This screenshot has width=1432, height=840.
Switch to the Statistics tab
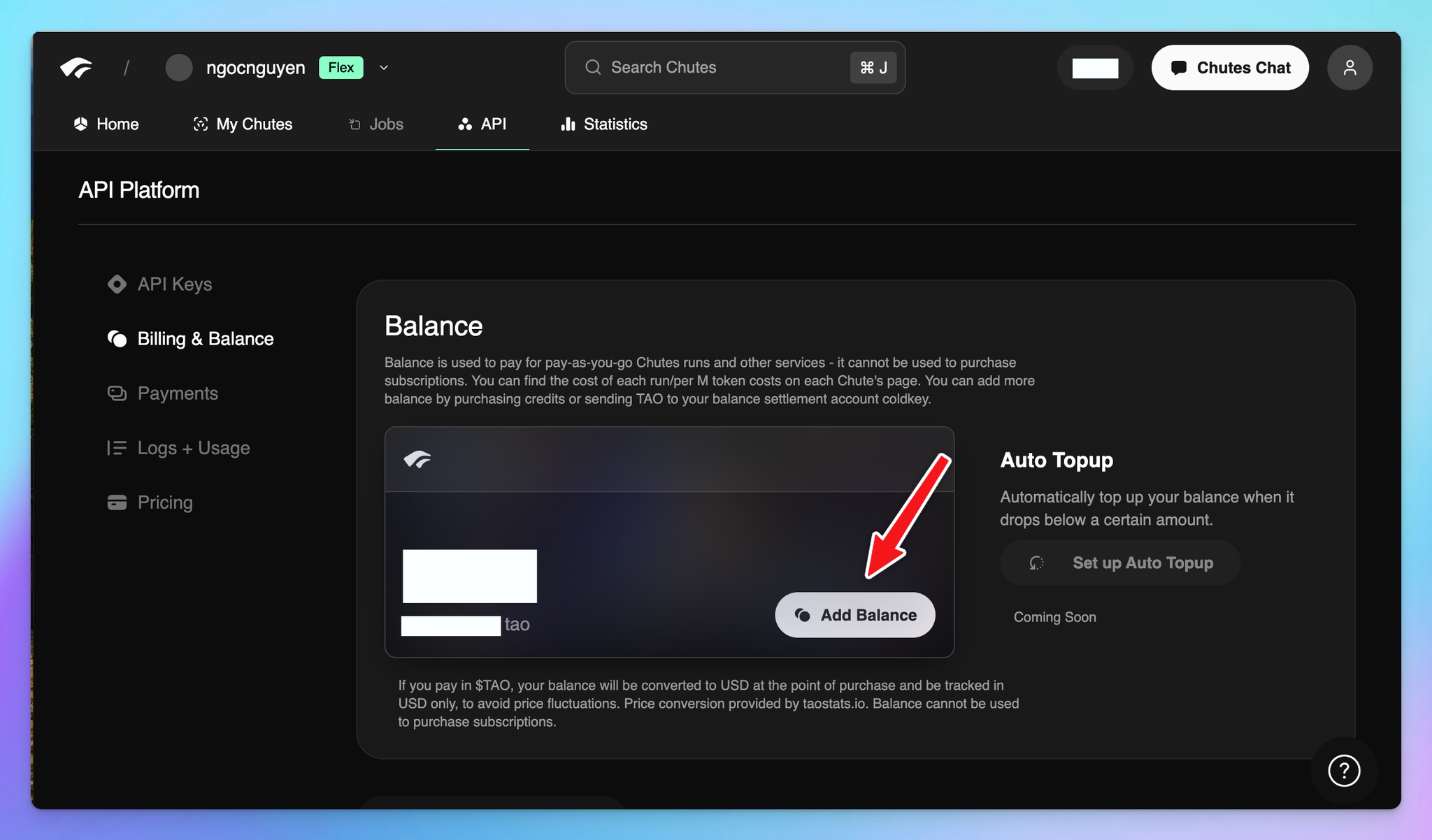tap(604, 124)
